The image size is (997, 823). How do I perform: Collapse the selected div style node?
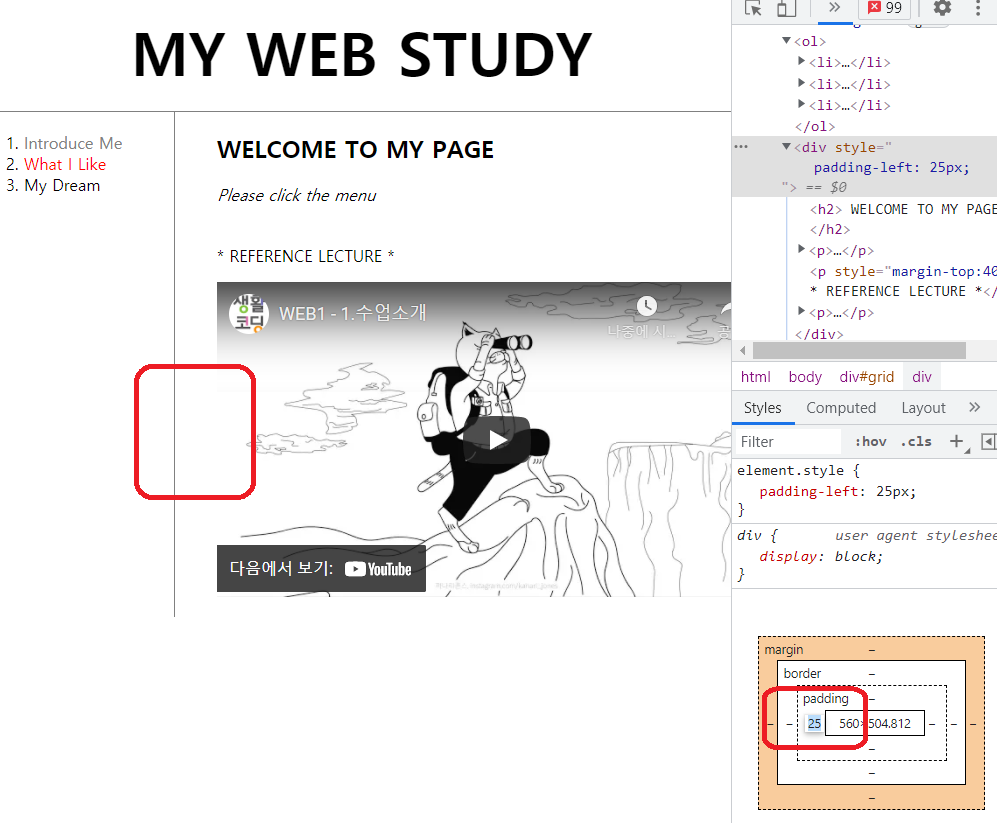[787, 146]
